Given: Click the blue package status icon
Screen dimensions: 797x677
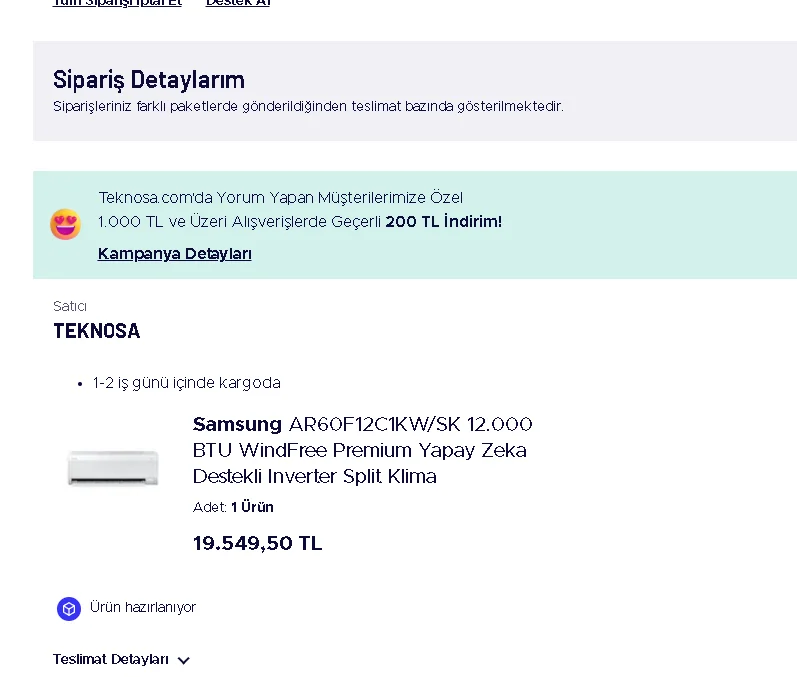Looking at the screenshot, I should 69,608.
